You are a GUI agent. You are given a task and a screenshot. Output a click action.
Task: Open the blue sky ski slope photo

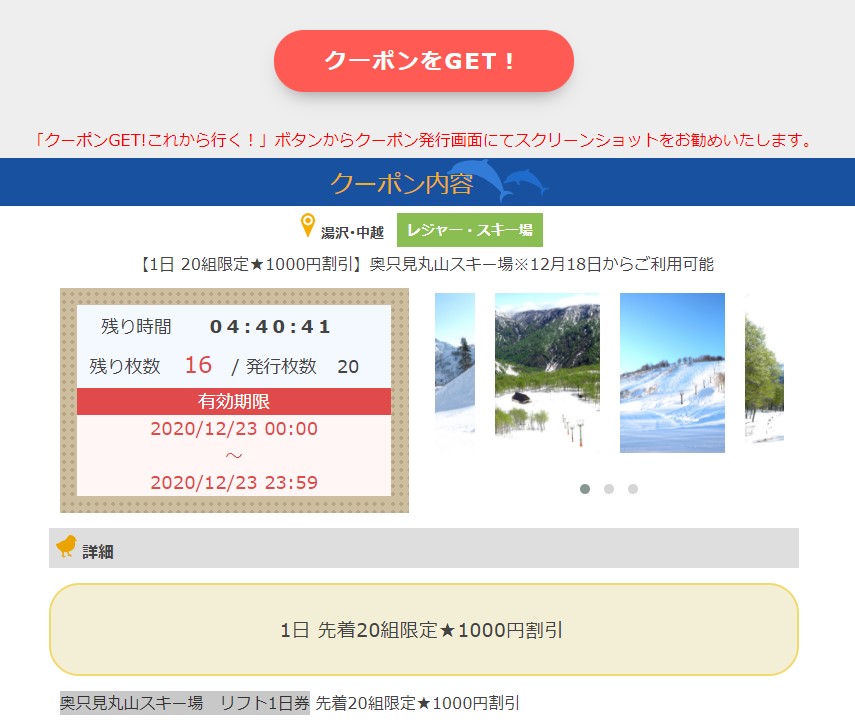tap(672, 372)
